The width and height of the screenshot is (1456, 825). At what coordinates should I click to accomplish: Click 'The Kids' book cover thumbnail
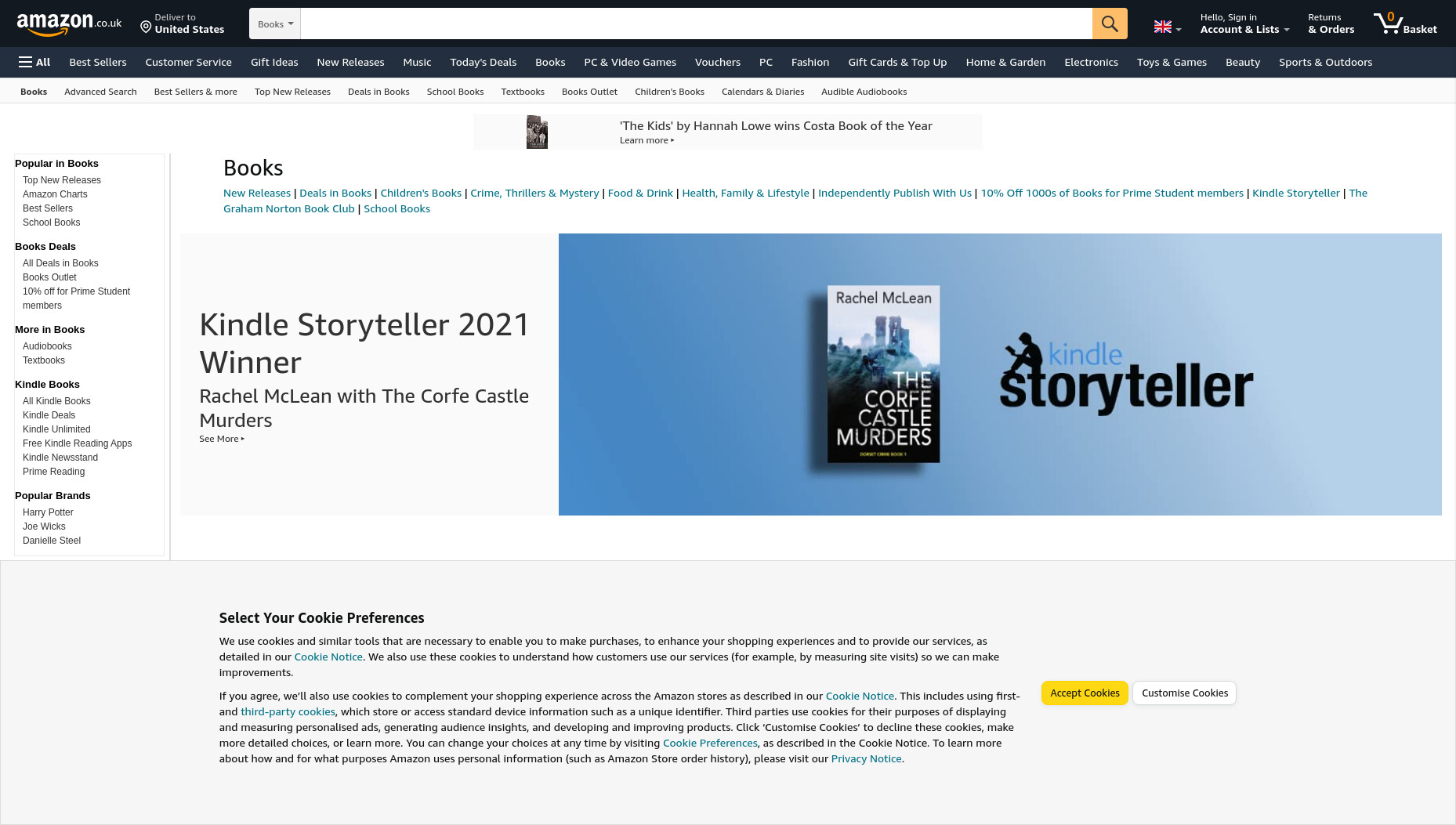tap(537, 132)
